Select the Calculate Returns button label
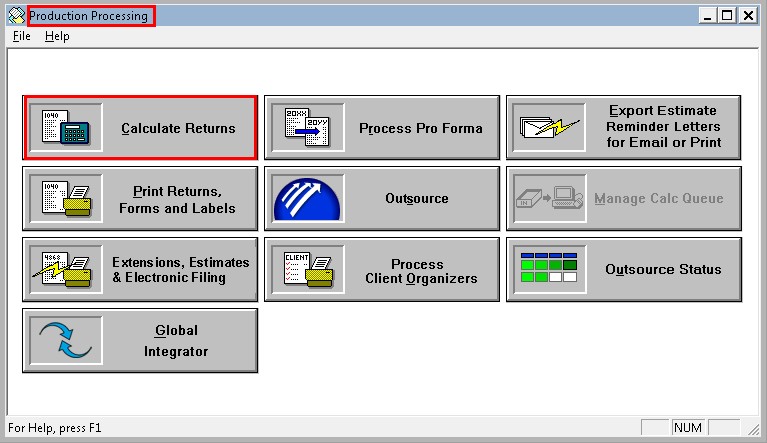 [179, 128]
